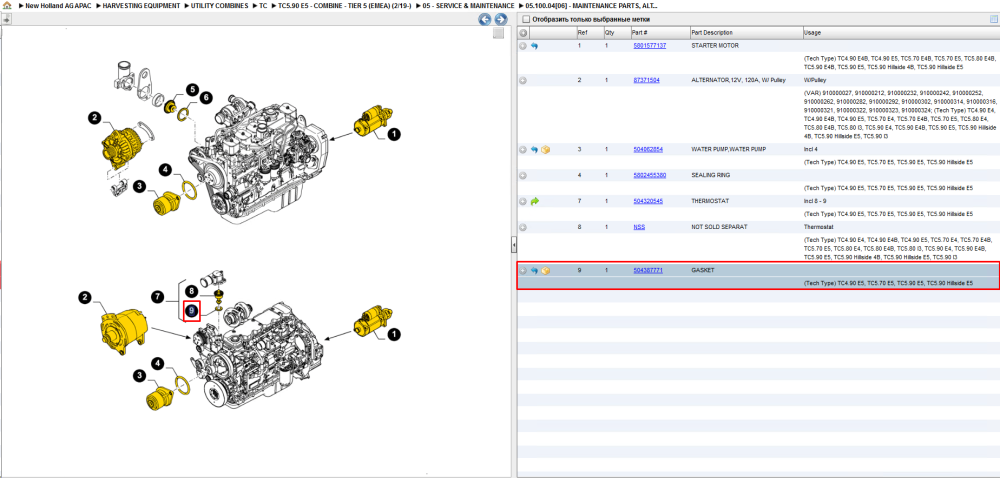
Task: Open part number 504062854
Action: 648,150
